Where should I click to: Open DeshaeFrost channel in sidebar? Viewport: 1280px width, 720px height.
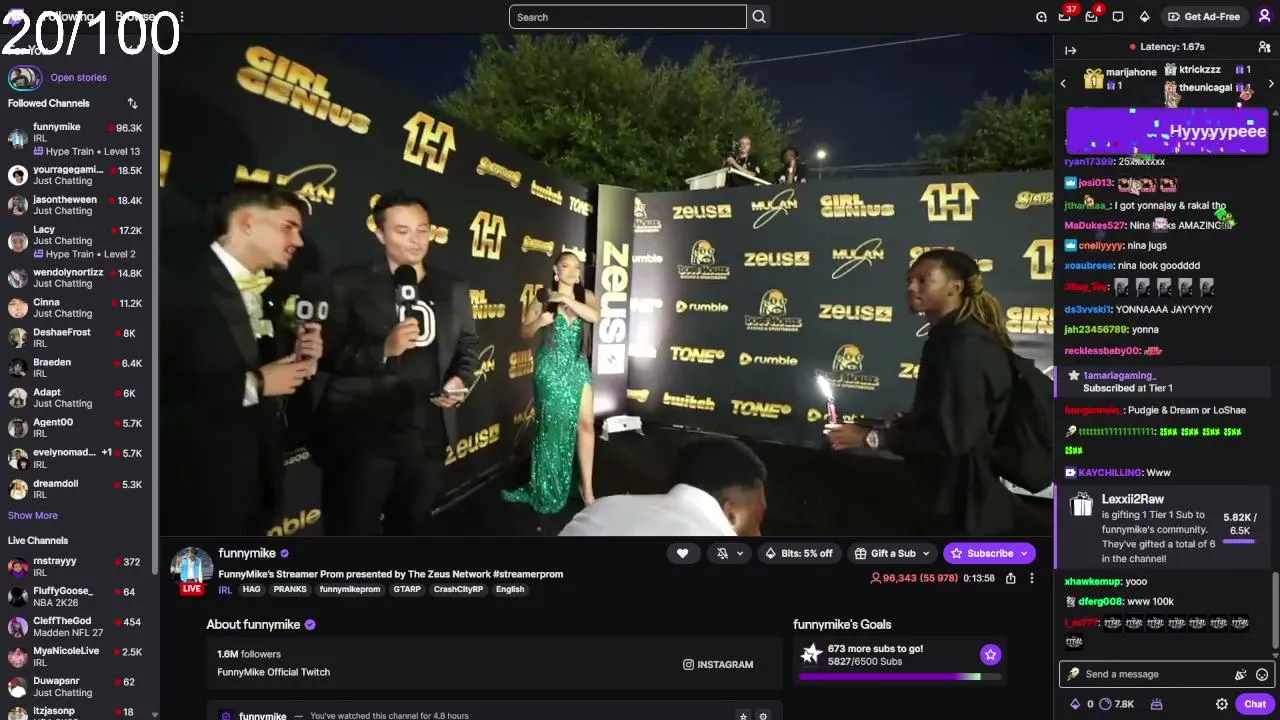click(x=76, y=338)
